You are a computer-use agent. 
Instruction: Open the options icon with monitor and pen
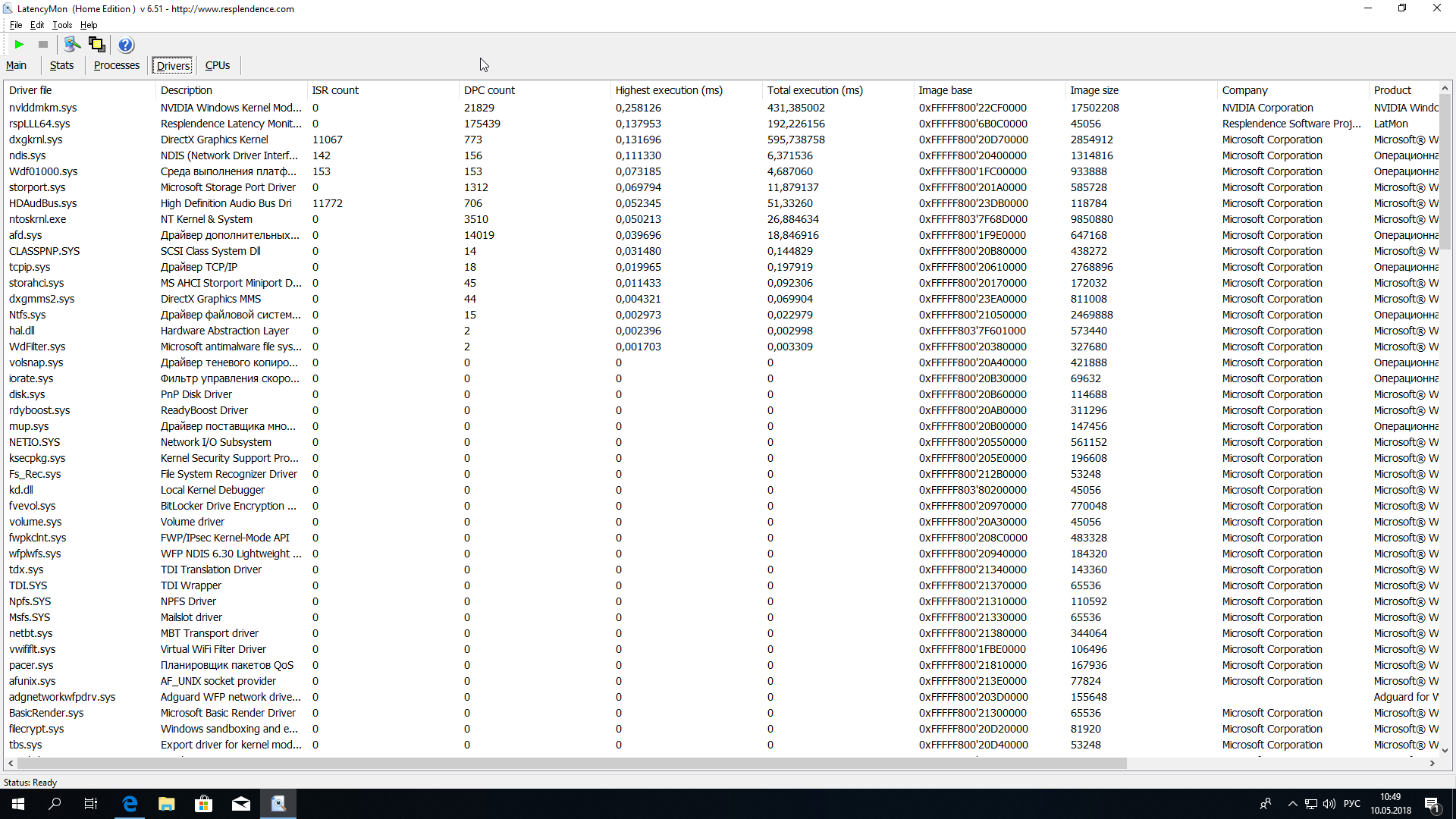coord(72,45)
